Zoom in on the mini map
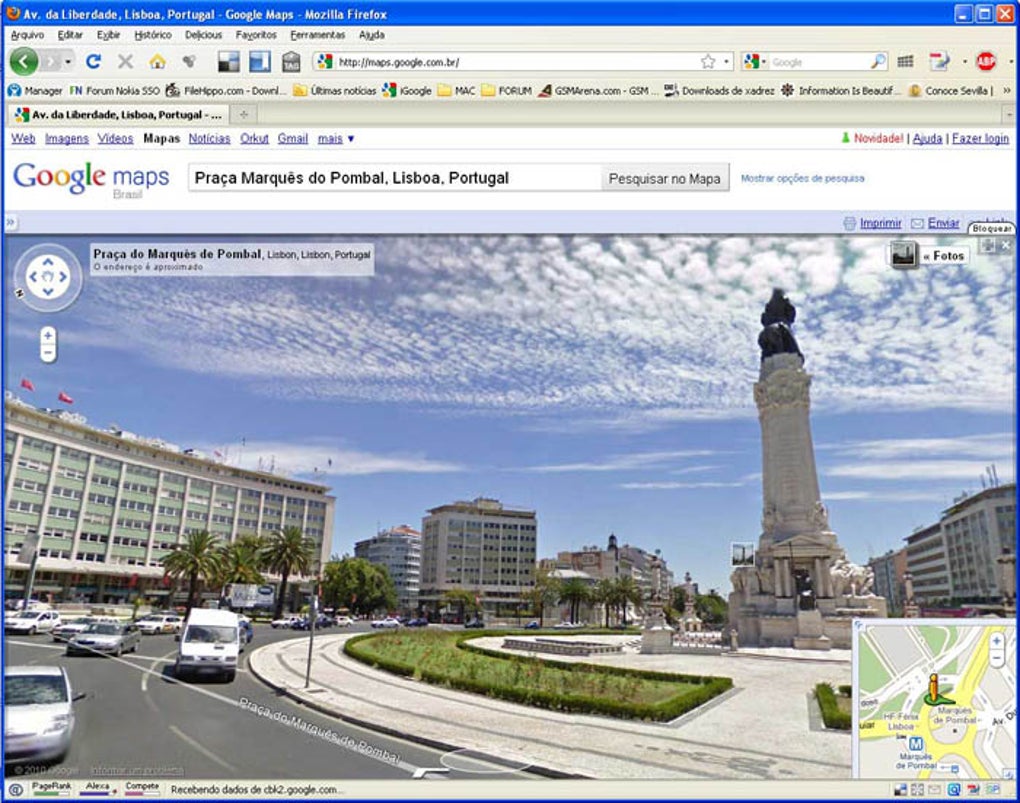The height and width of the screenshot is (803, 1020). 997,642
